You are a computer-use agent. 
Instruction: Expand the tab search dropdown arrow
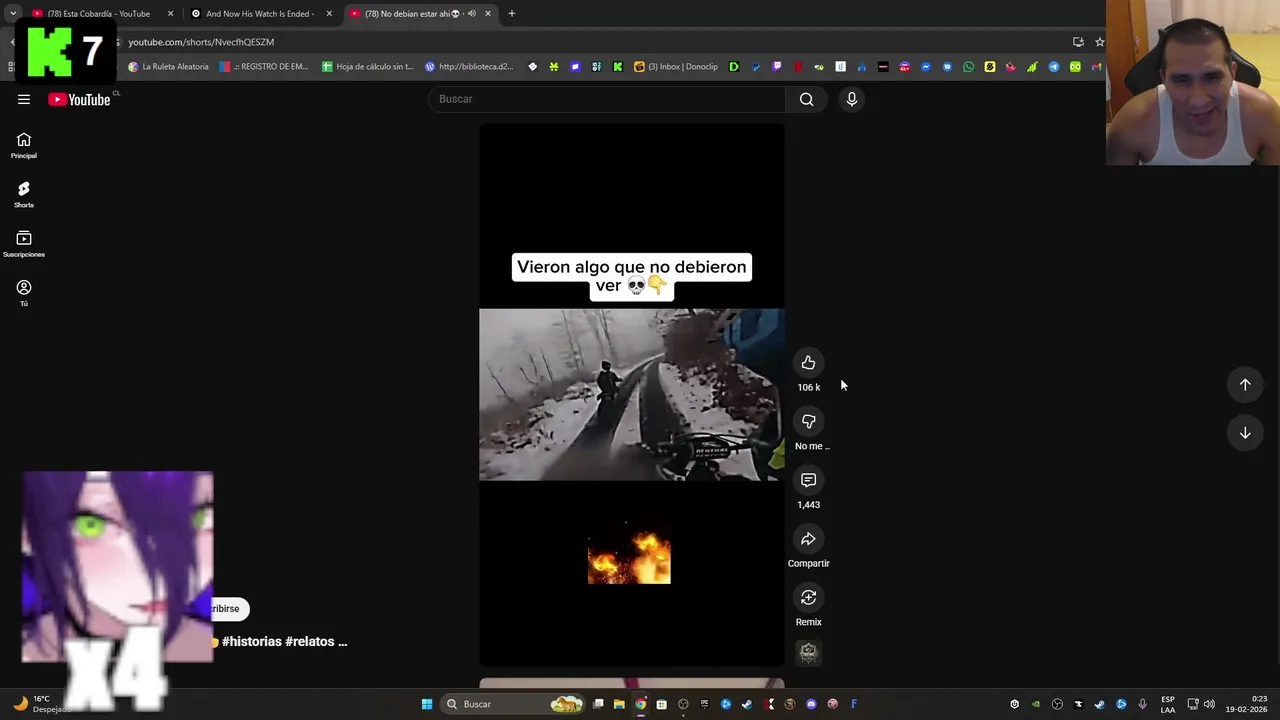(12, 14)
